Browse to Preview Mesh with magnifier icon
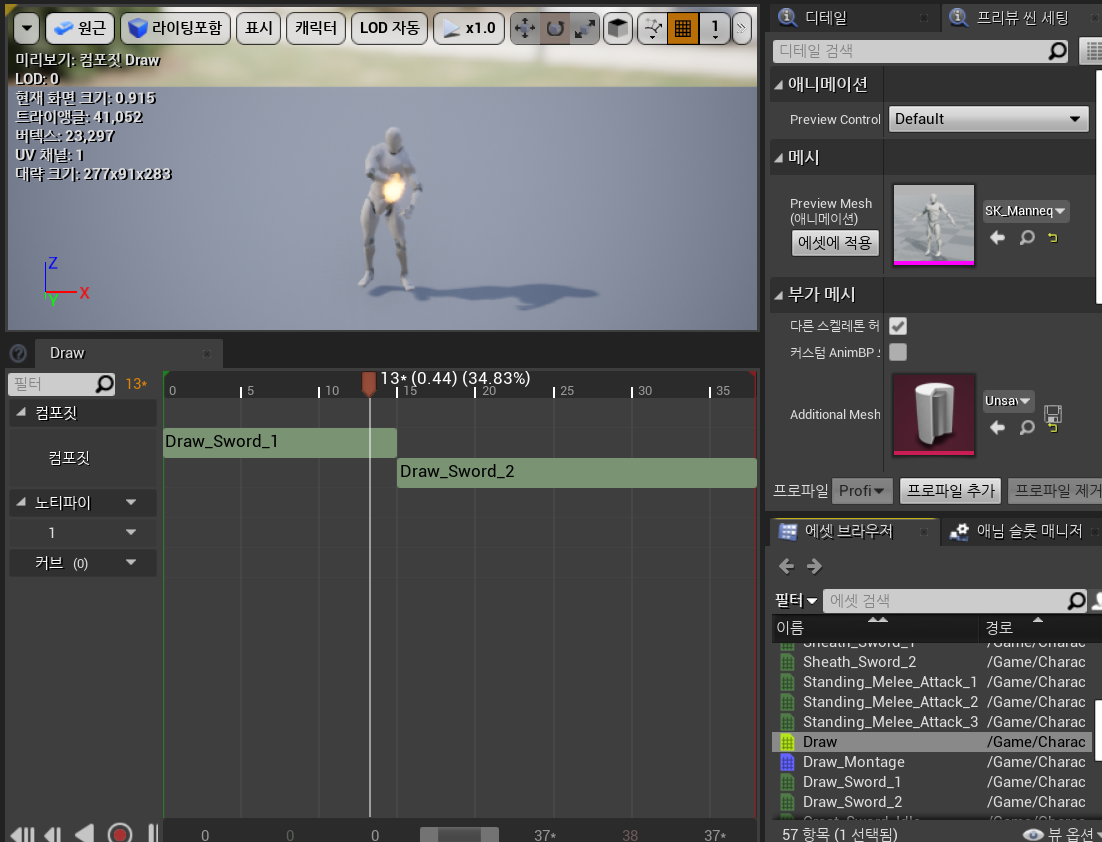 [x=1027, y=238]
